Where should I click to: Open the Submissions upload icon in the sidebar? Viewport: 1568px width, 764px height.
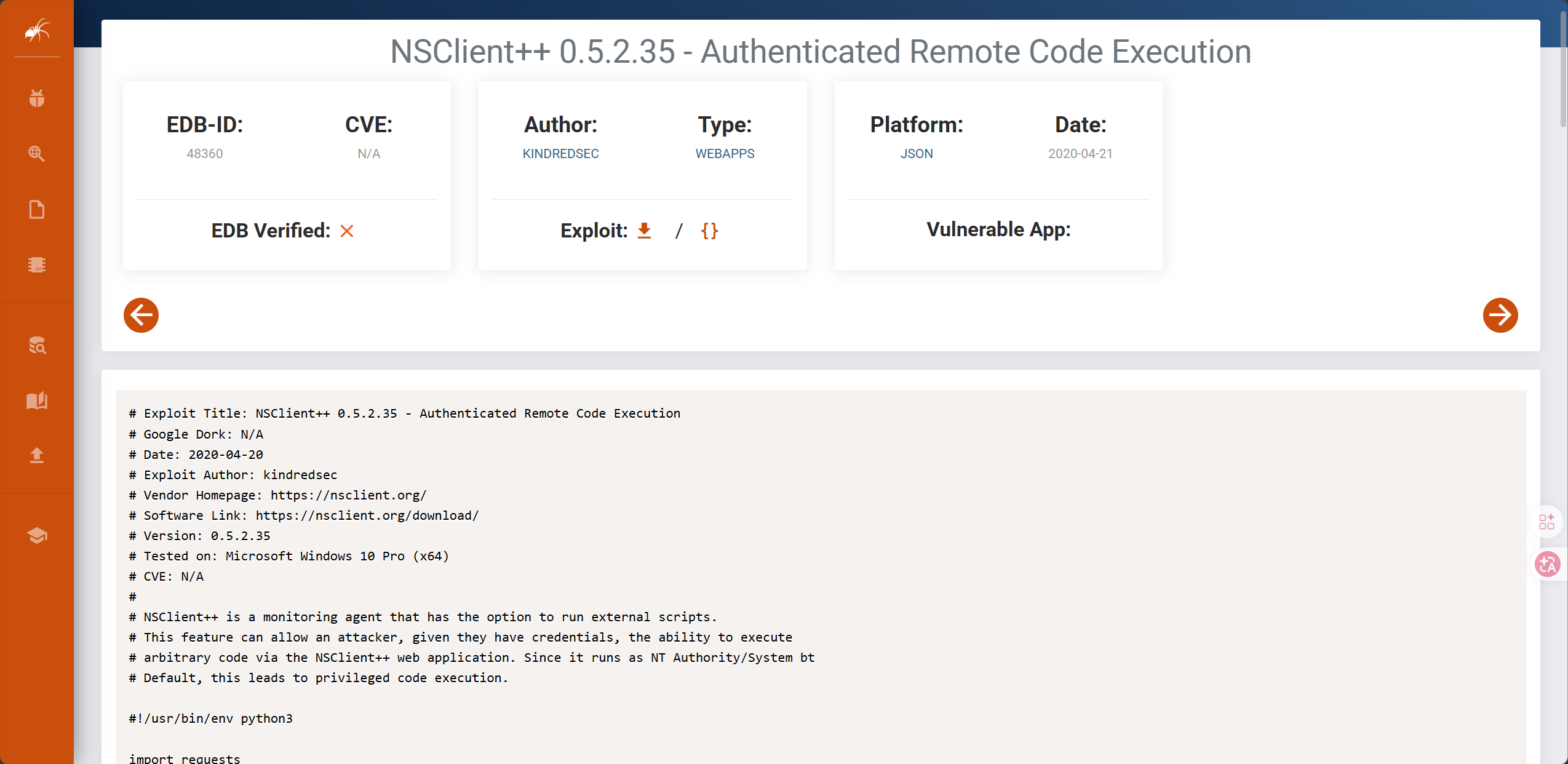tap(37, 455)
